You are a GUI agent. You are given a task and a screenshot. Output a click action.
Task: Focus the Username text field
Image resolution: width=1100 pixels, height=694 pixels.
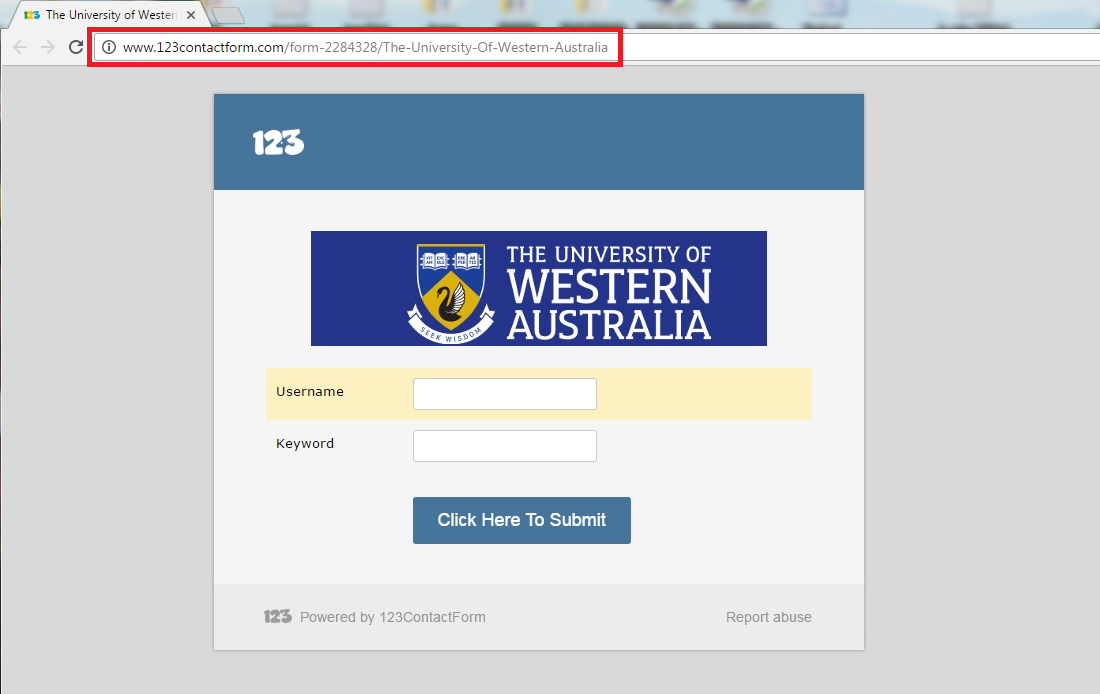504,394
